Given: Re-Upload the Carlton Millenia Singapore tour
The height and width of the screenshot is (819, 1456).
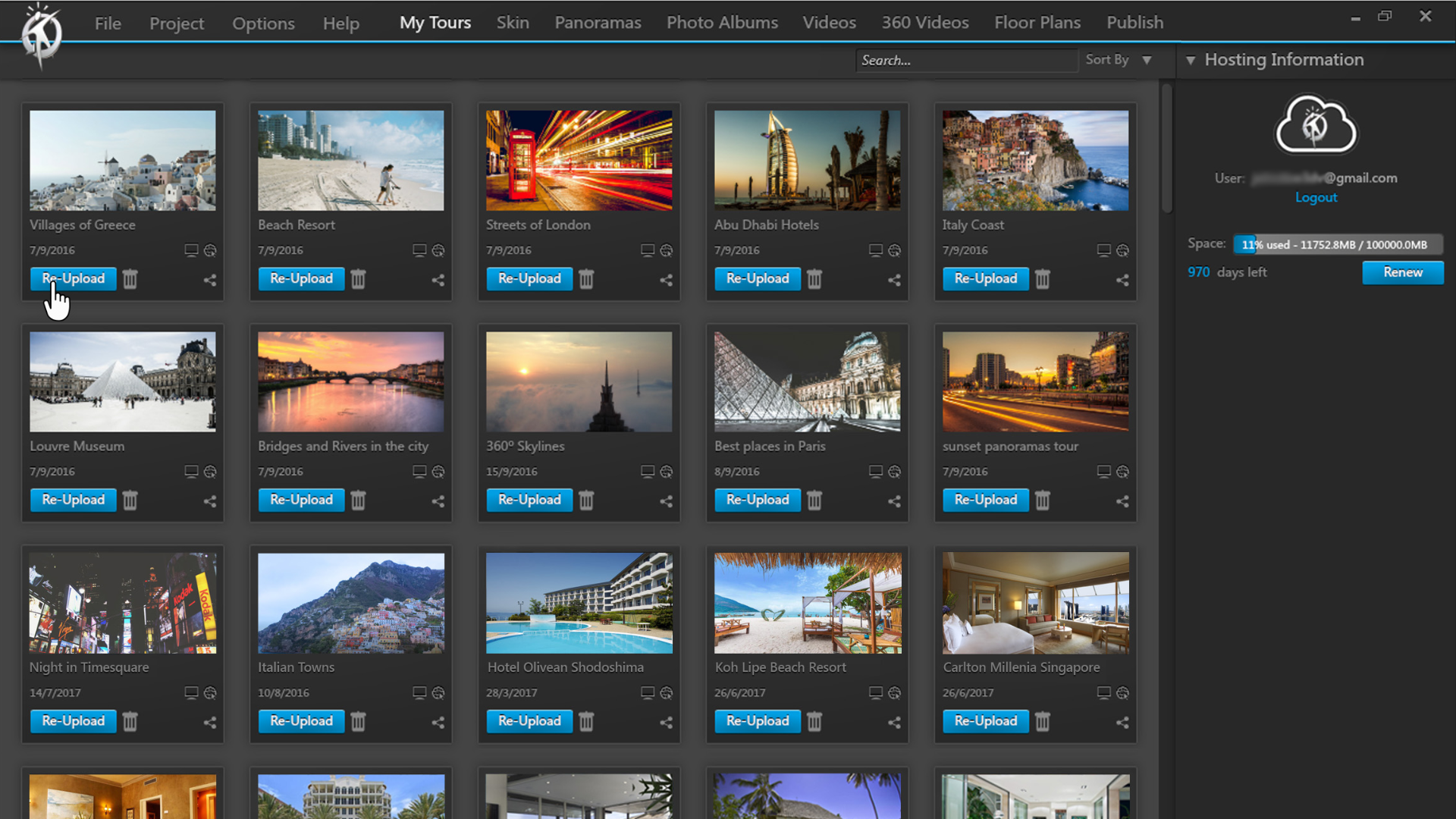Looking at the screenshot, I should [x=986, y=722].
